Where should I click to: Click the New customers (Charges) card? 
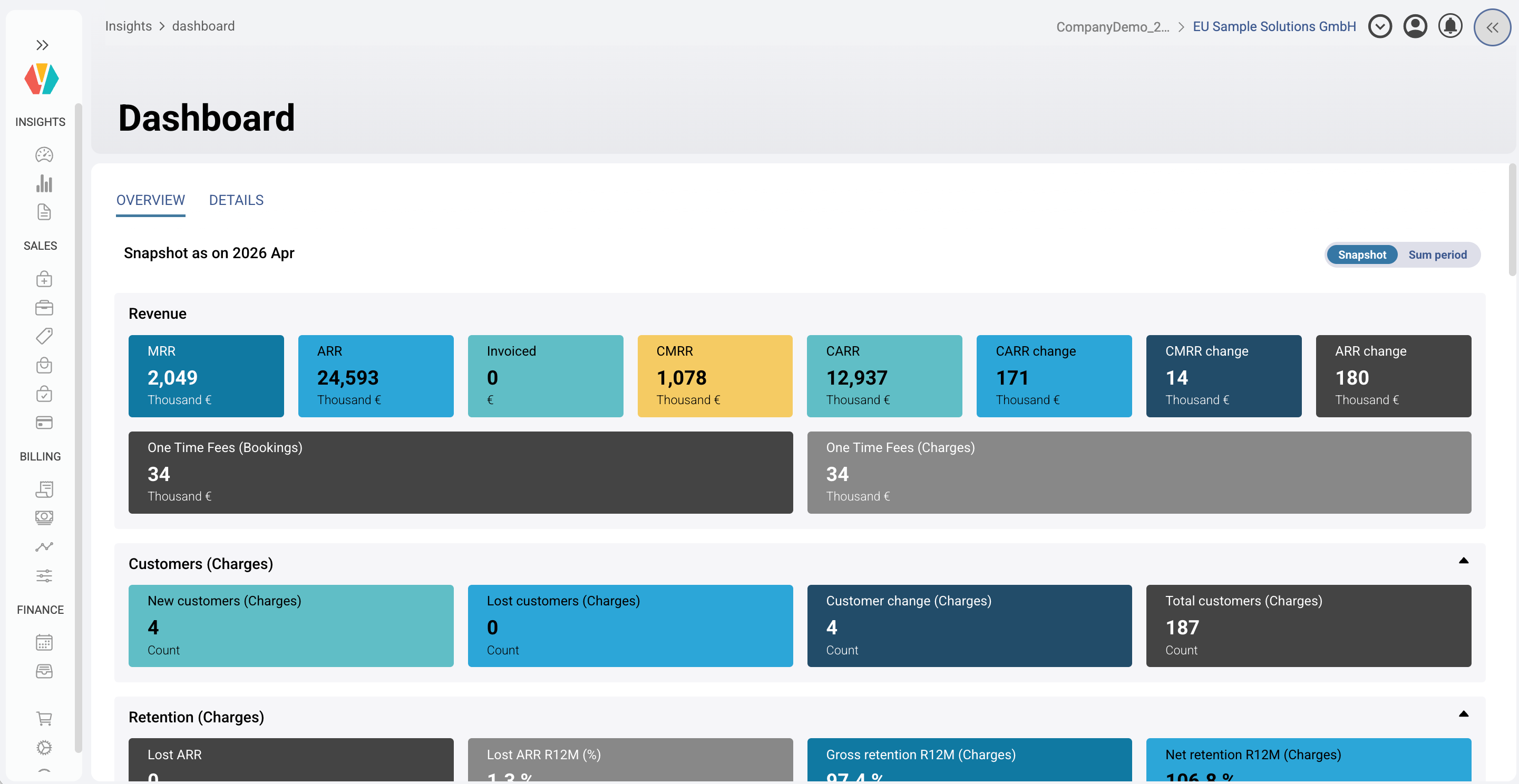coord(291,626)
